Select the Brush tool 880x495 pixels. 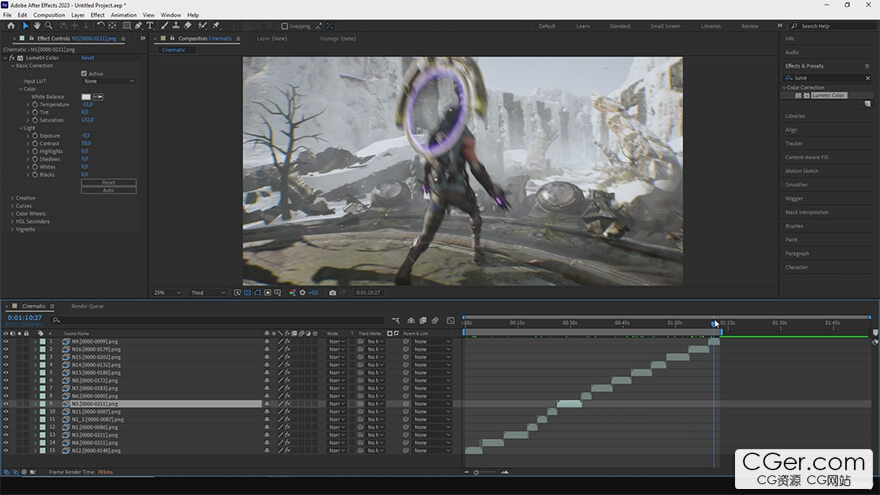164,26
